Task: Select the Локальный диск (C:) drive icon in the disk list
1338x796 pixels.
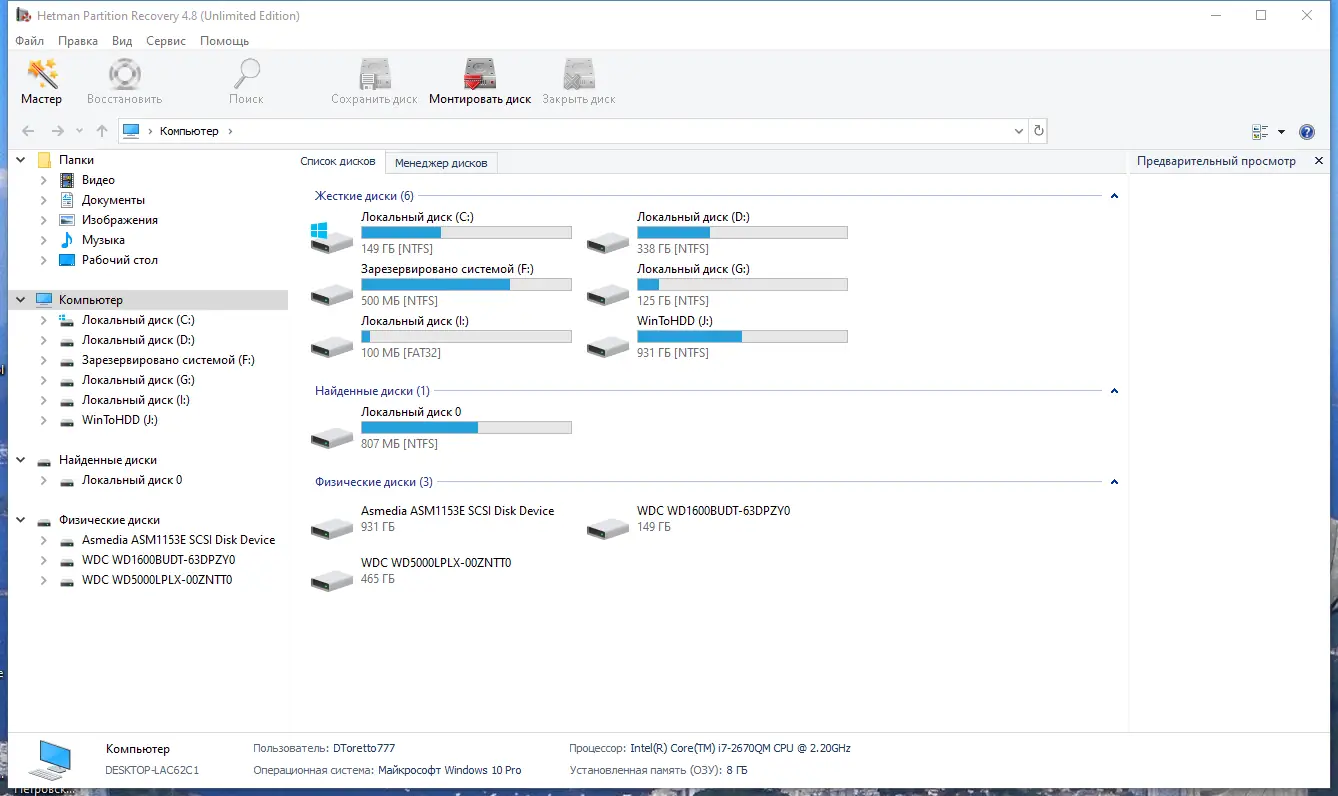Action: pyautogui.click(x=332, y=237)
